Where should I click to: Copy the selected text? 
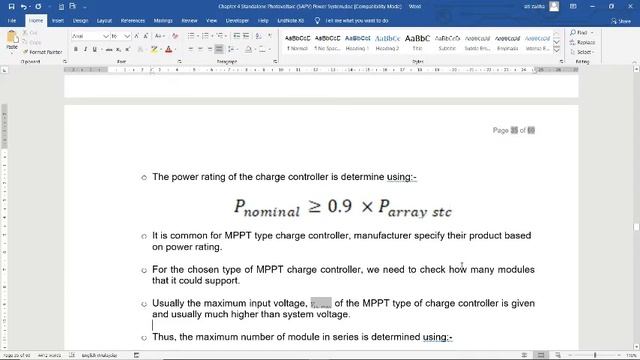point(32,42)
